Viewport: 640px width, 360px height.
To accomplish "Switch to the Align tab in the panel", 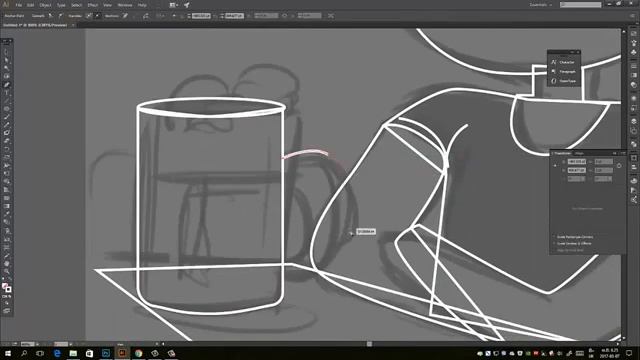I will (x=579, y=153).
